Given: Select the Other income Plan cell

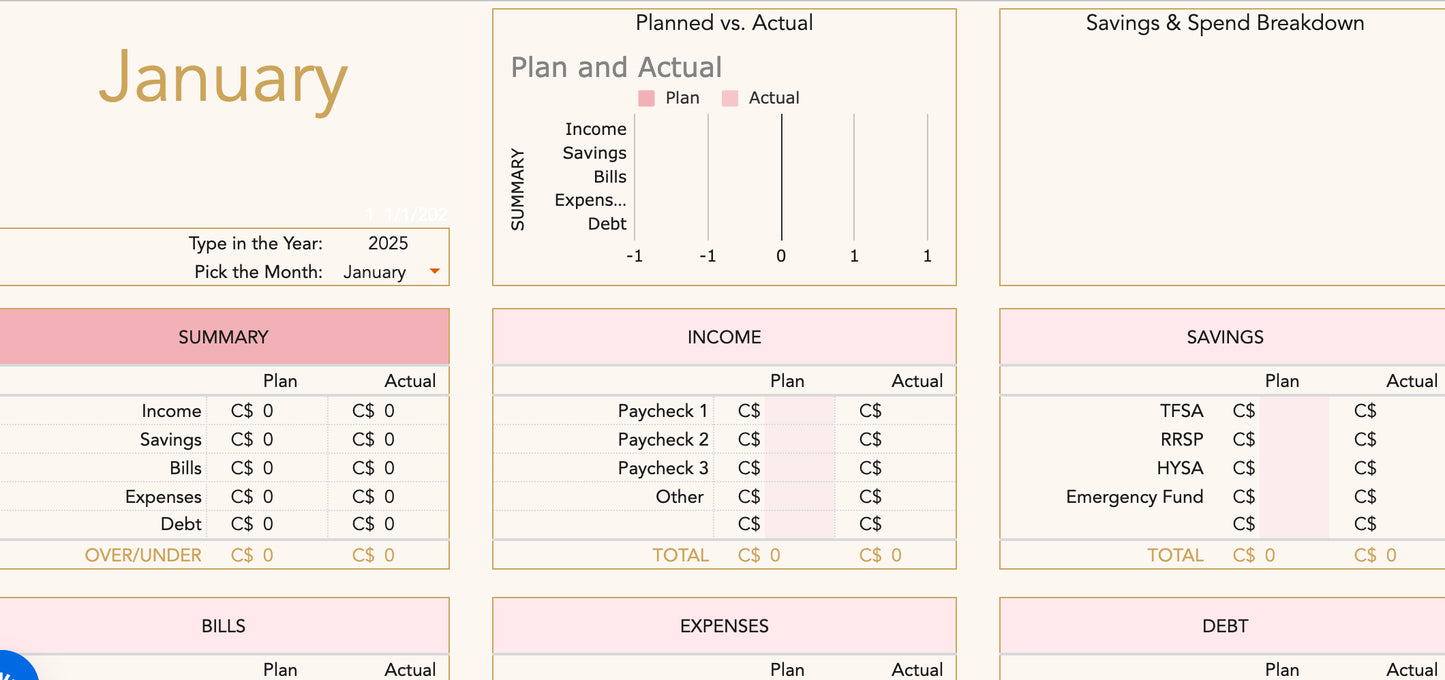Looking at the screenshot, I should coord(799,497).
